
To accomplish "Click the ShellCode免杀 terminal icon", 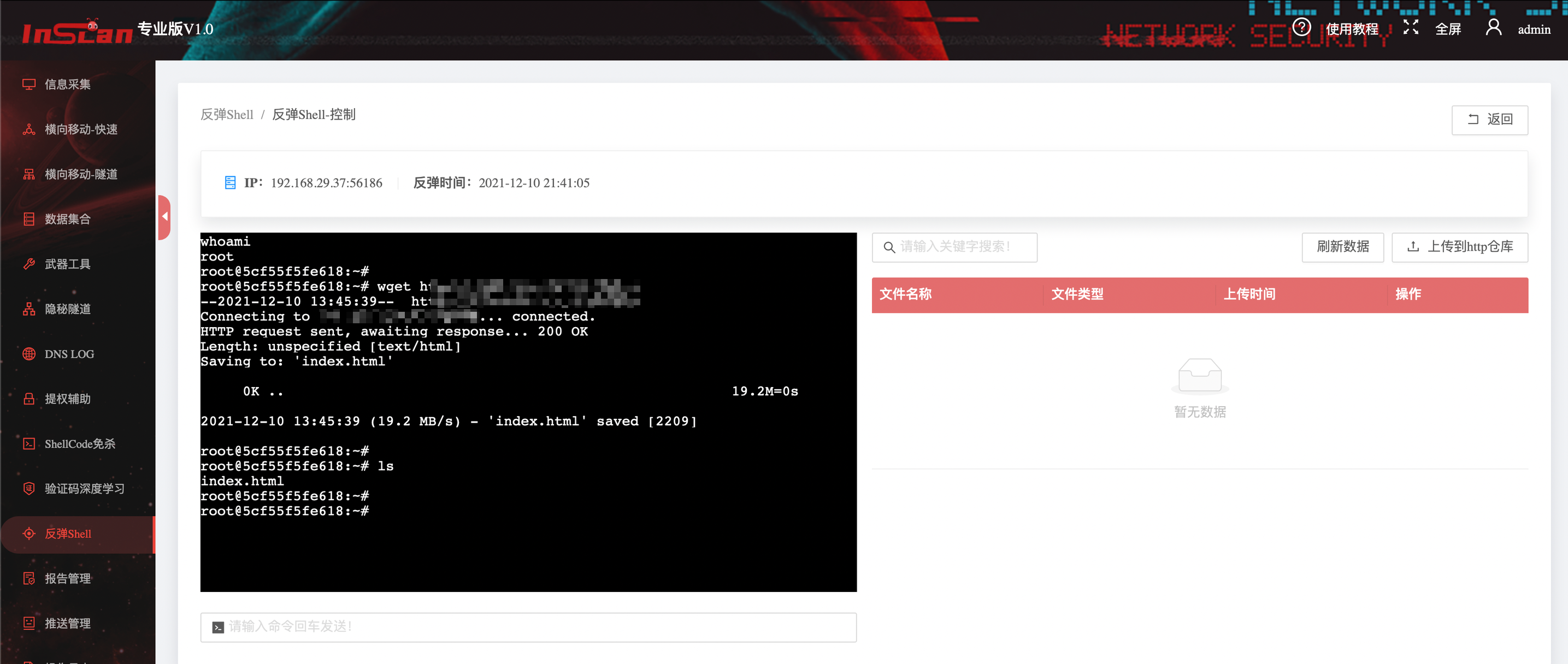I will click(28, 444).
